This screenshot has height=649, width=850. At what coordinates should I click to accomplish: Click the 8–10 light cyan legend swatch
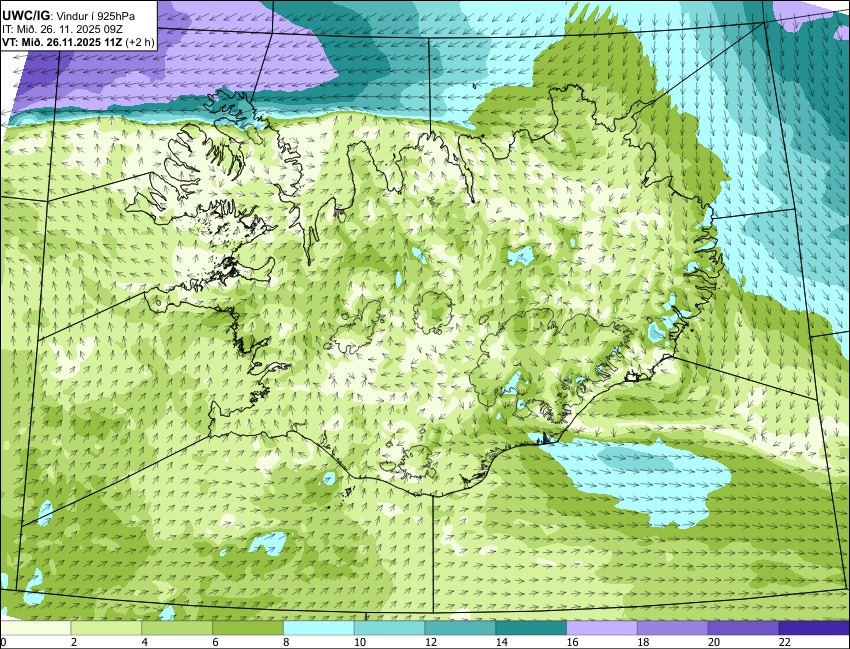pyautogui.click(x=319, y=628)
